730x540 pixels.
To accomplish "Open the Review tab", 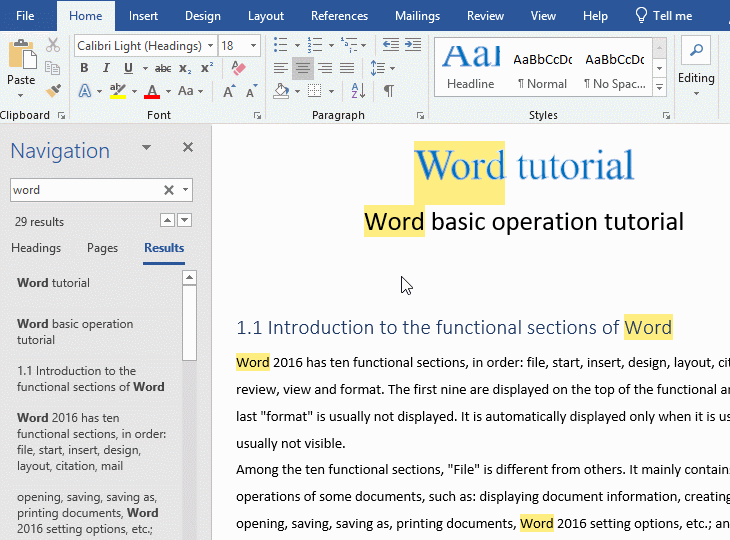I will tap(485, 16).
